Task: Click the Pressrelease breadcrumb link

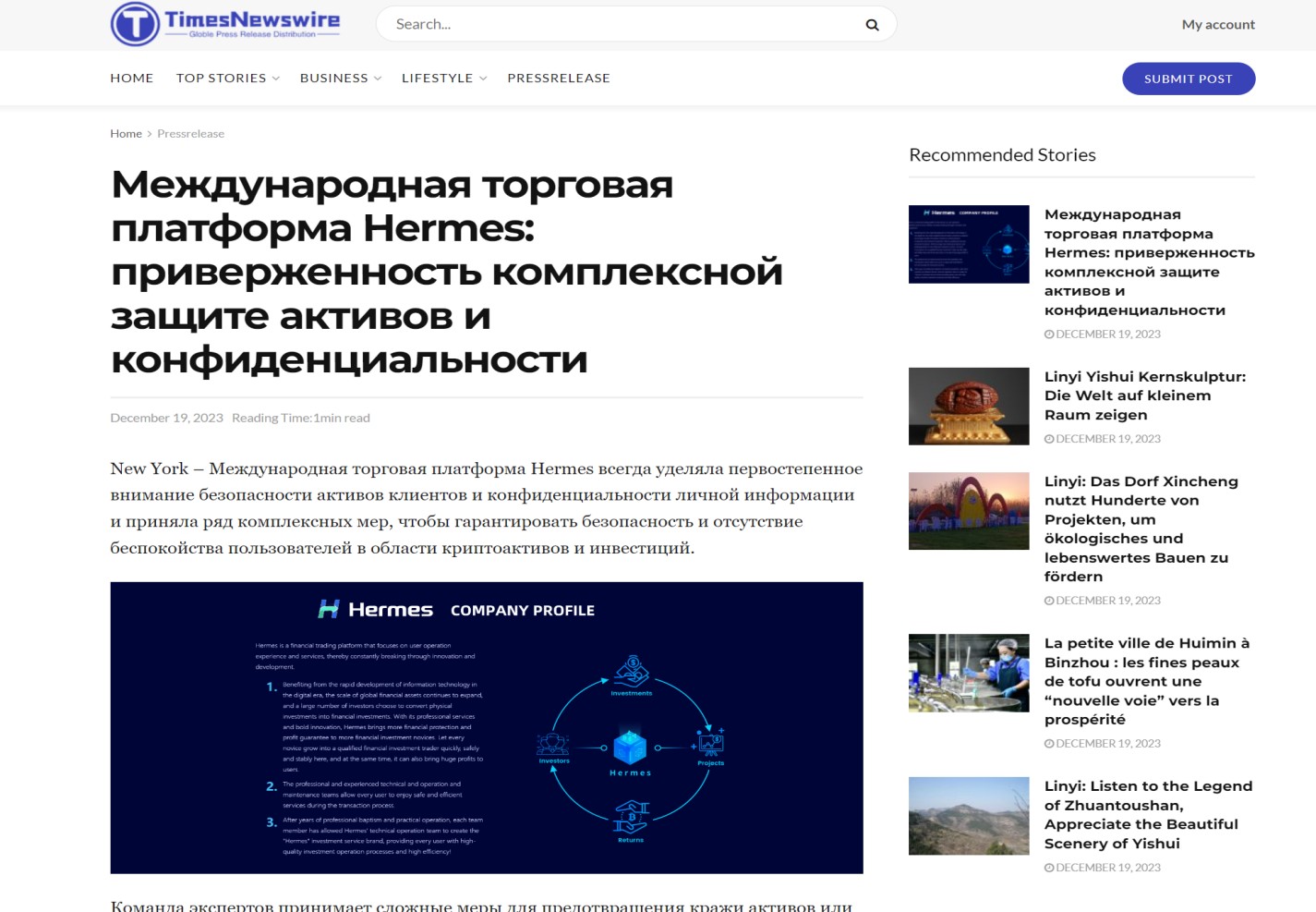Action: (x=191, y=134)
